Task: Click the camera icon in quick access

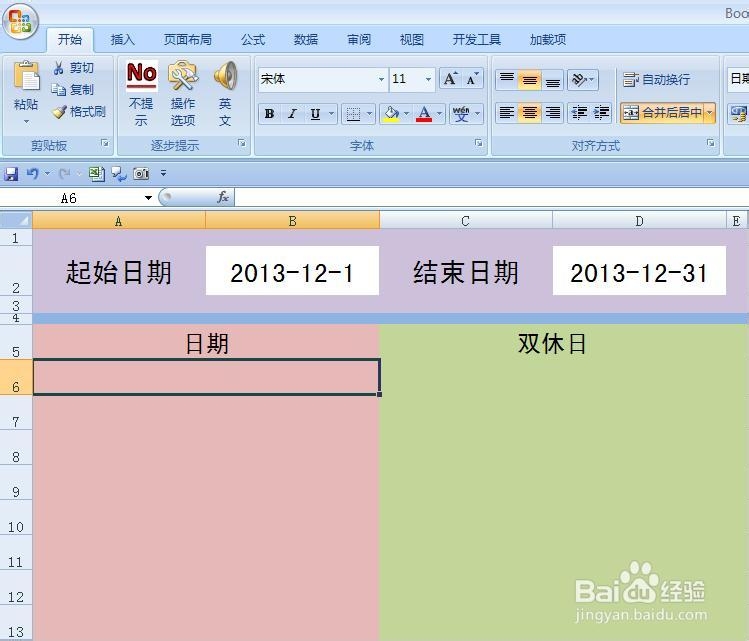Action: tap(141, 173)
